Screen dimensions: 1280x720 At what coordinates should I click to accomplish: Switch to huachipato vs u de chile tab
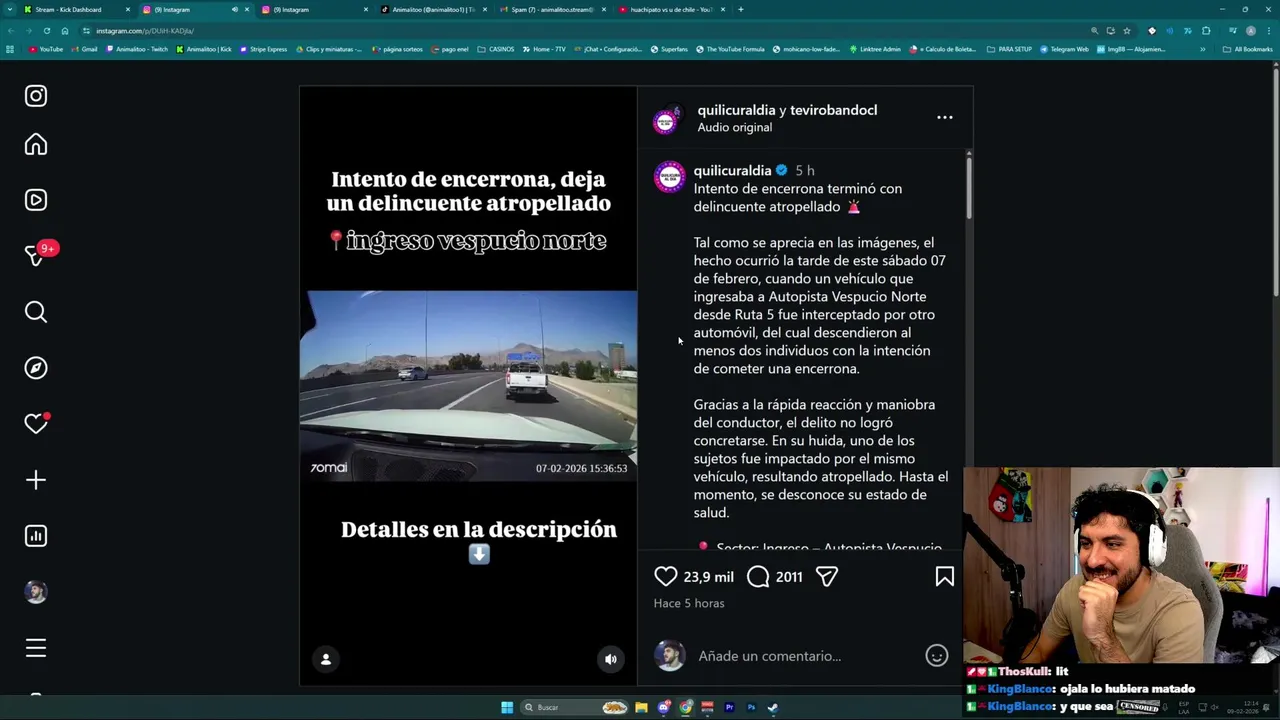pos(671,9)
